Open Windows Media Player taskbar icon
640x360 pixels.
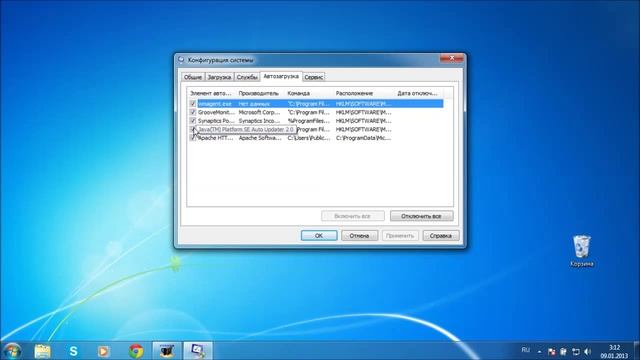click(103, 351)
